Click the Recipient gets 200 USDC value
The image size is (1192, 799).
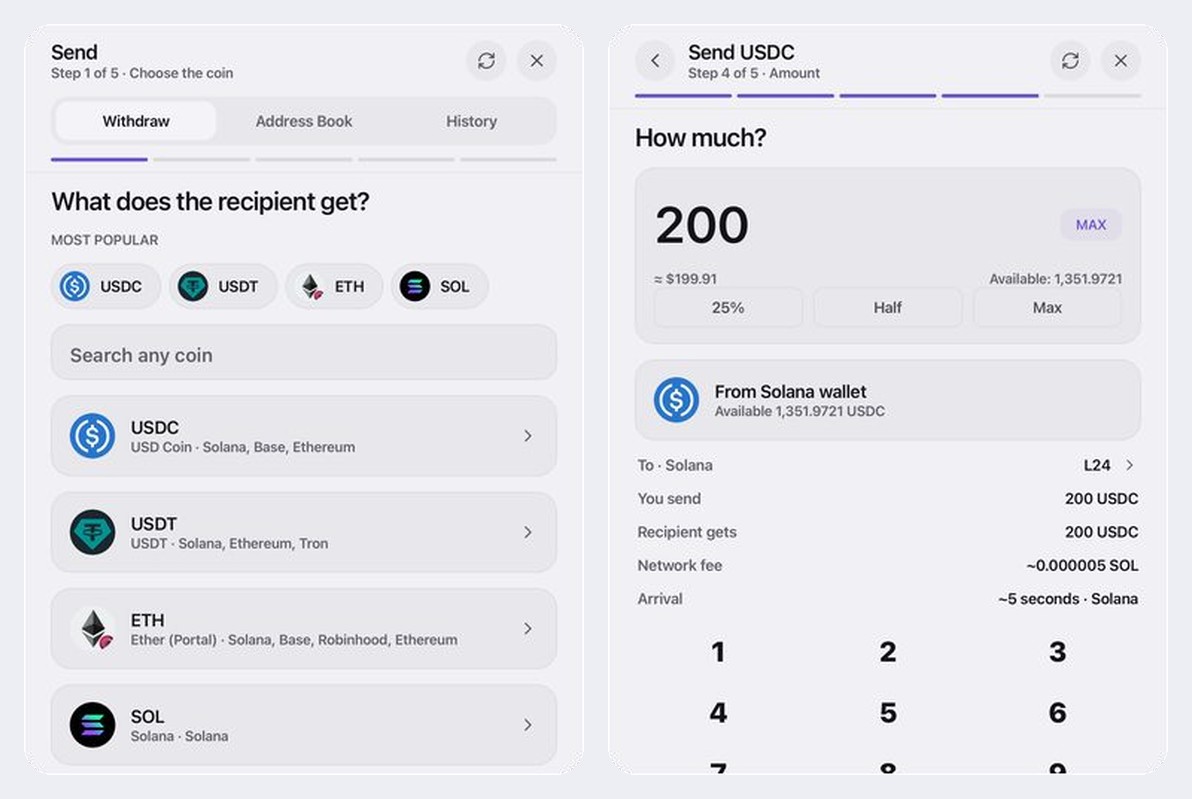(1102, 532)
